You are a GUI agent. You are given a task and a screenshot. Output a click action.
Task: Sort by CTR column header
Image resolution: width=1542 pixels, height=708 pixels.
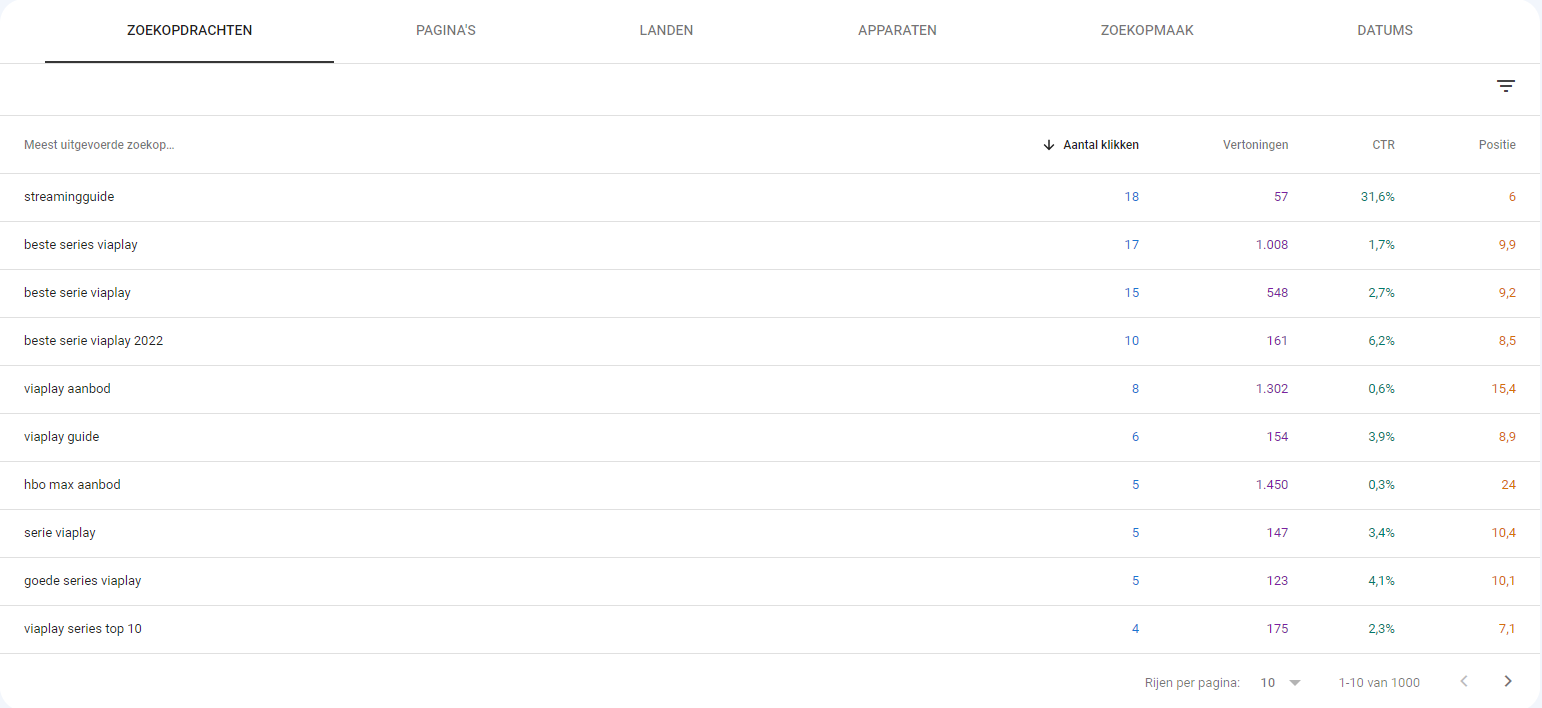coord(1383,145)
